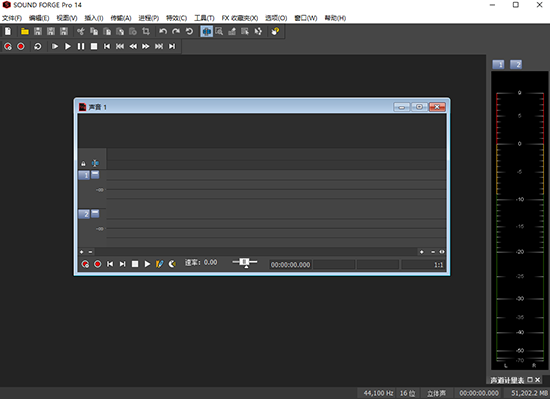Click the 1:1 zoom ratio field

click(423, 265)
